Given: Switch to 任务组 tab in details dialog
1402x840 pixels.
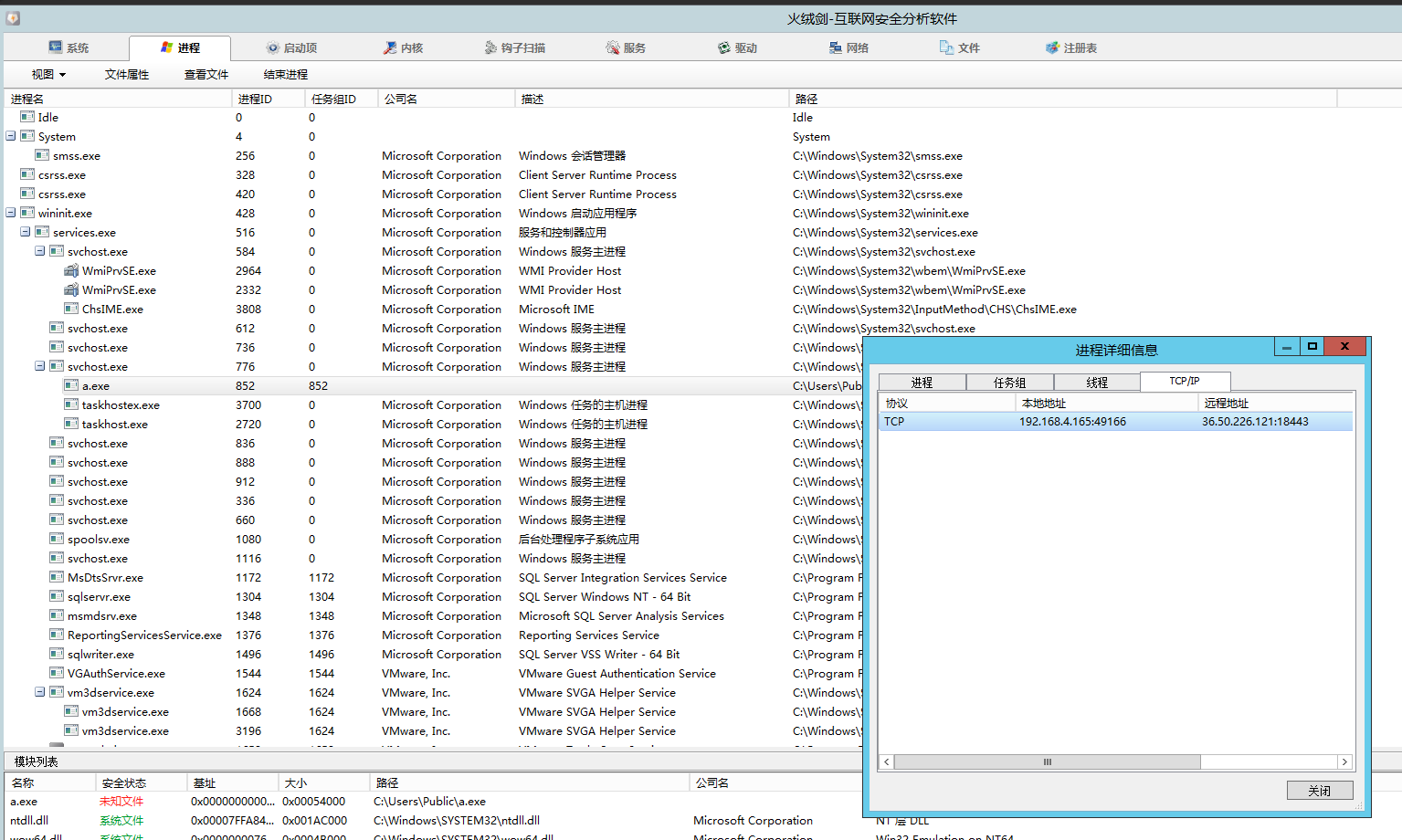Looking at the screenshot, I should click(x=1009, y=383).
